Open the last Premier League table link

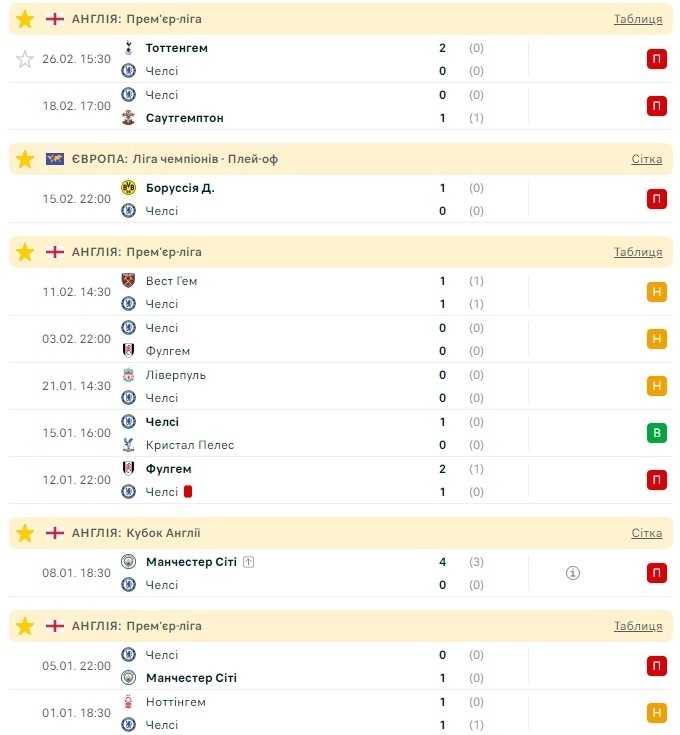click(637, 626)
